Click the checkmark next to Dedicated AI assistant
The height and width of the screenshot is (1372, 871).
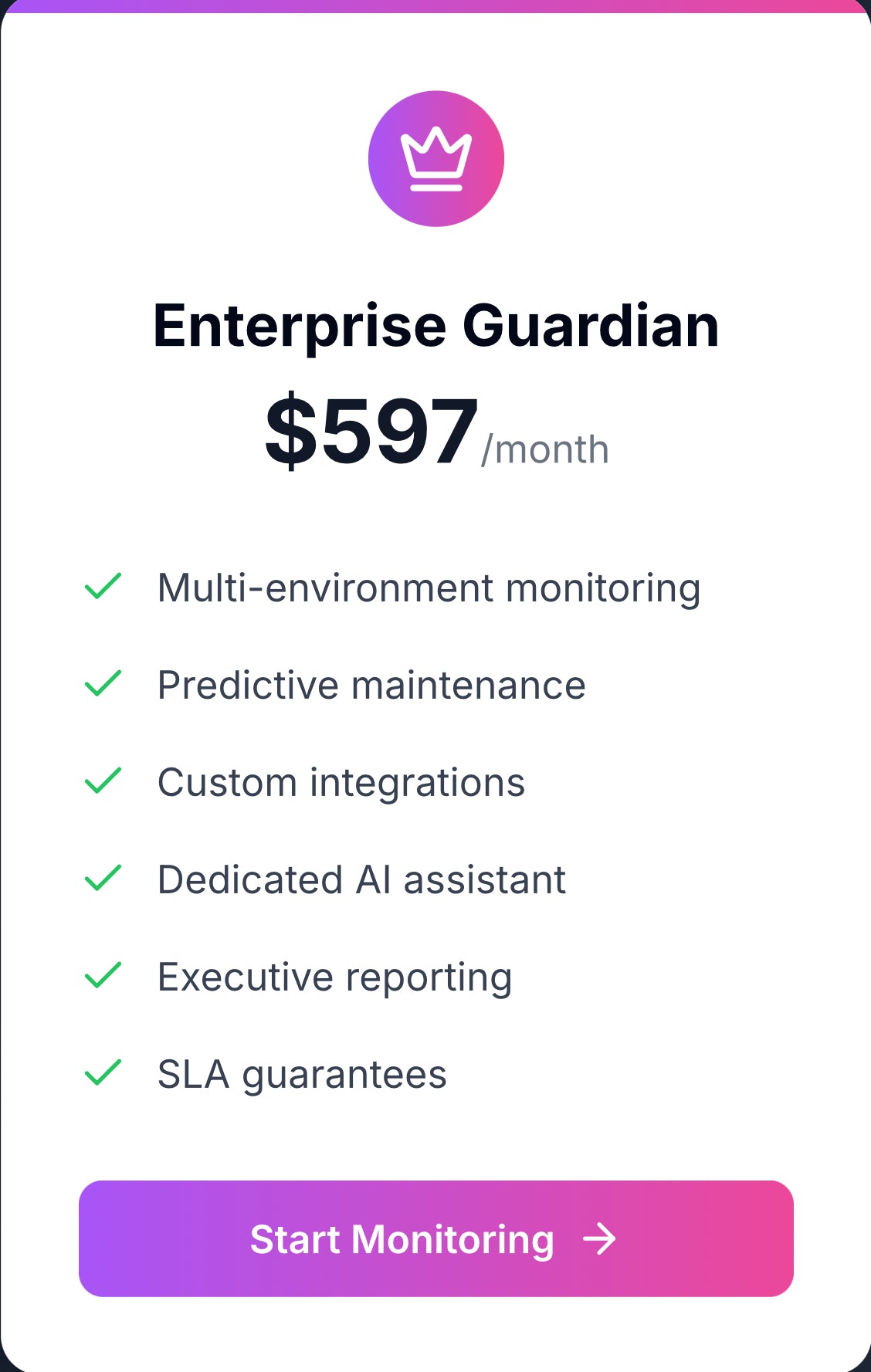click(103, 879)
